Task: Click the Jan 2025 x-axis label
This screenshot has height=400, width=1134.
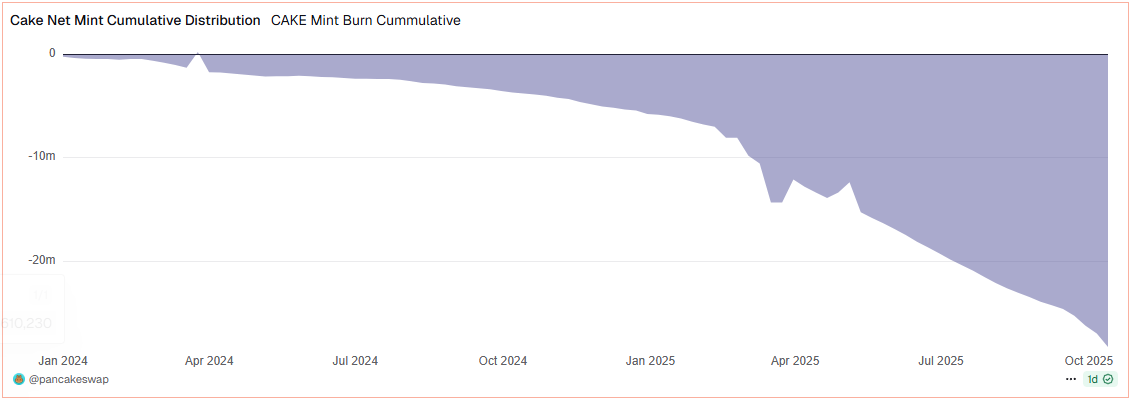Action: point(649,360)
